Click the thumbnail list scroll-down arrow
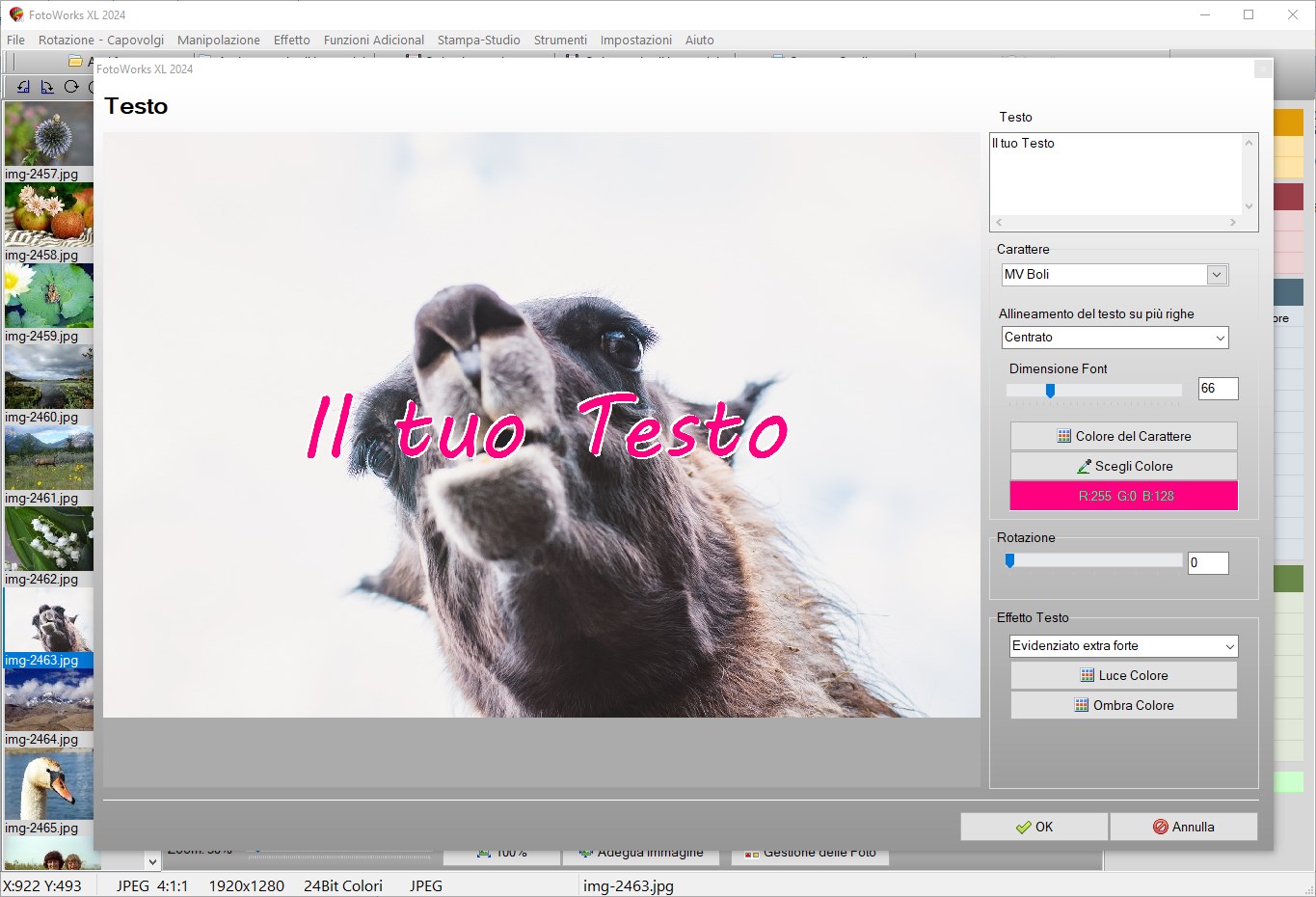The image size is (1316, 897). click(x=152, y=861)
